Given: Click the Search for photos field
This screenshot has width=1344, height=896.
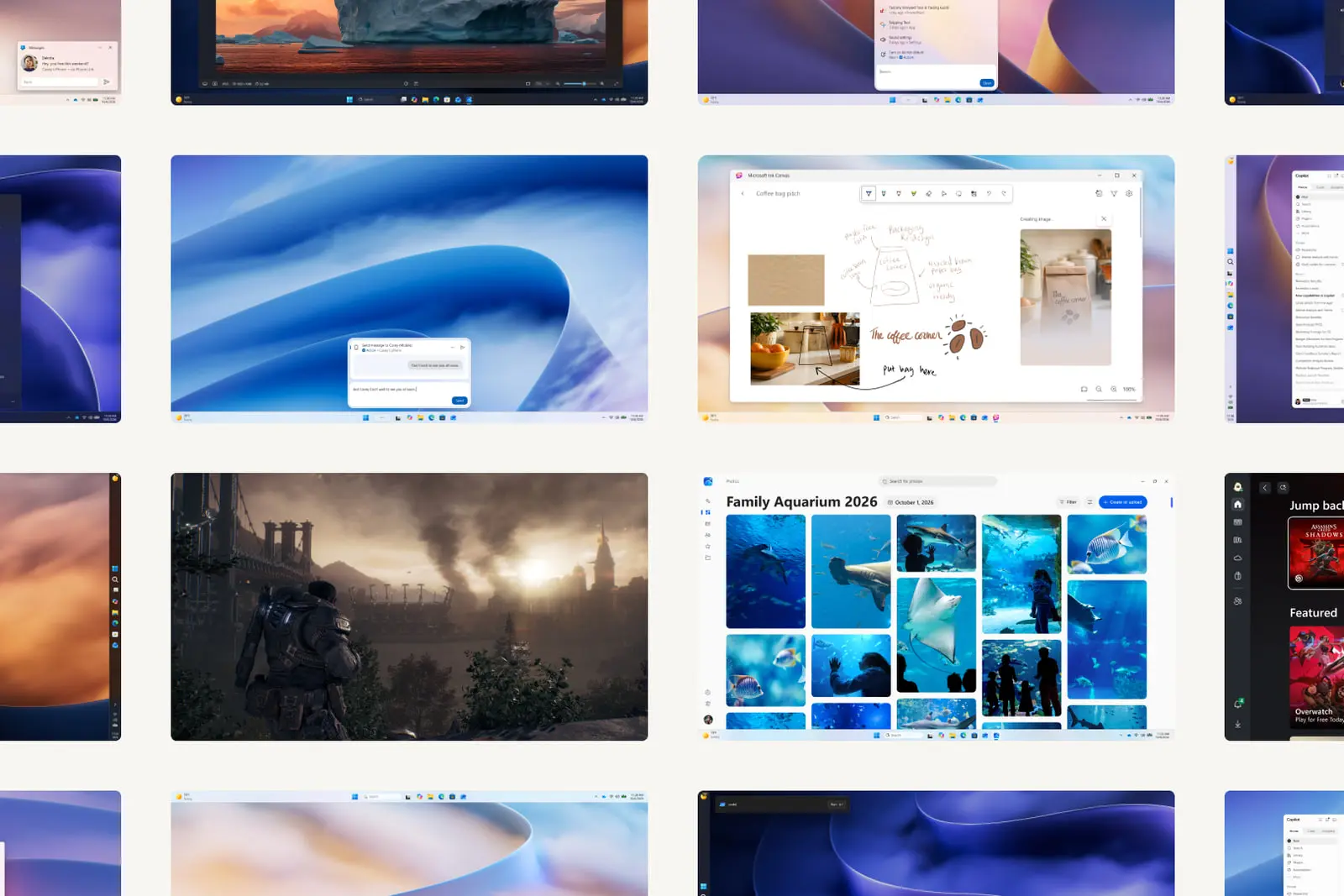Looking at the screenshot, I should click(937, 481).
